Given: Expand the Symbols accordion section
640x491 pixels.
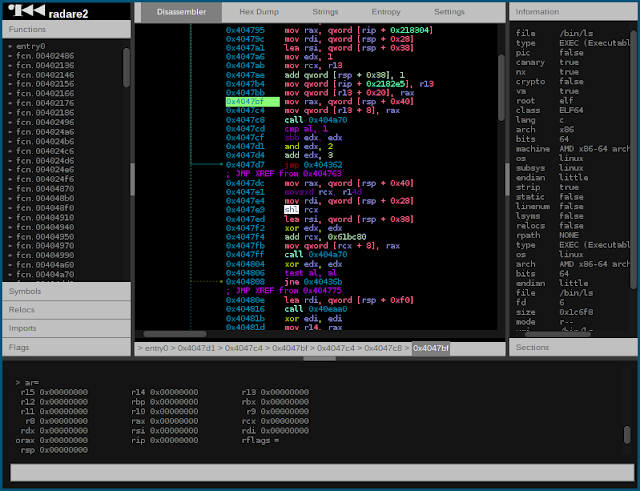Looking at the screenshot, I should [67, 291].
